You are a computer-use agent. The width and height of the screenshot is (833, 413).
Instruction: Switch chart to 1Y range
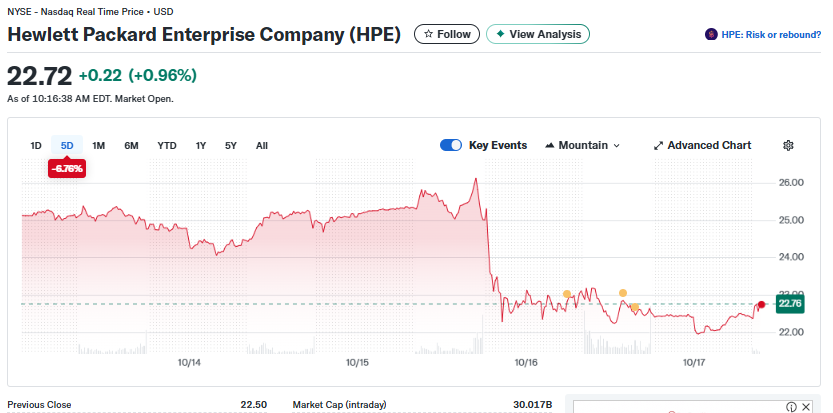[201, 146]
